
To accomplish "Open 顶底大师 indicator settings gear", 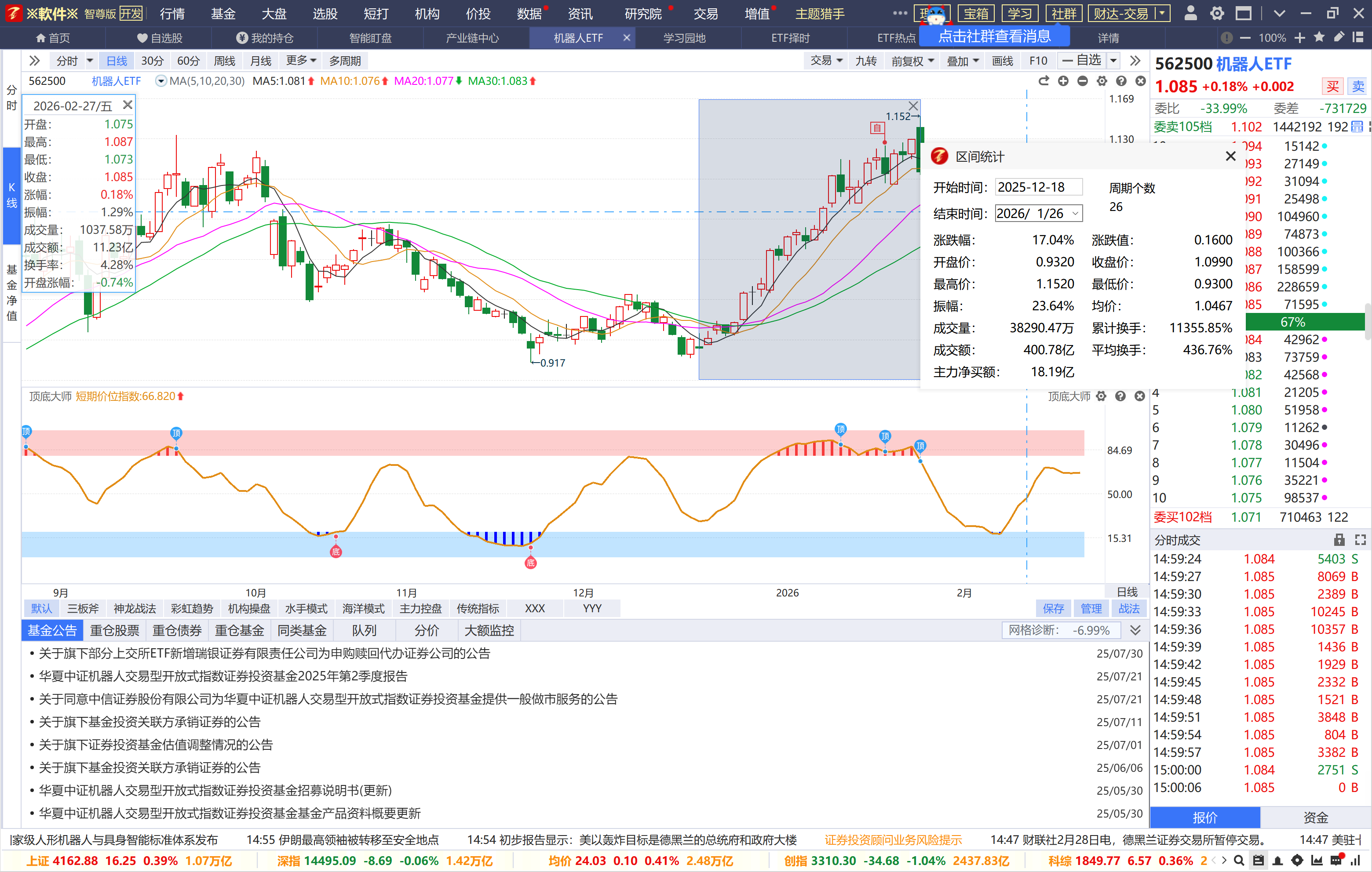I will pos(1101,396).
